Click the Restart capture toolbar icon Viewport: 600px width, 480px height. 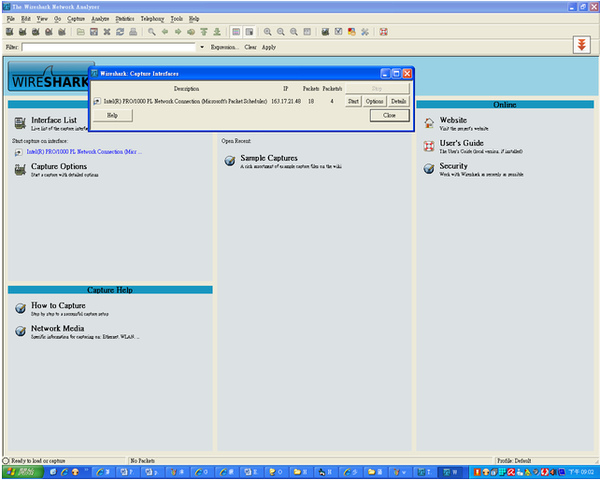(62, 32)
